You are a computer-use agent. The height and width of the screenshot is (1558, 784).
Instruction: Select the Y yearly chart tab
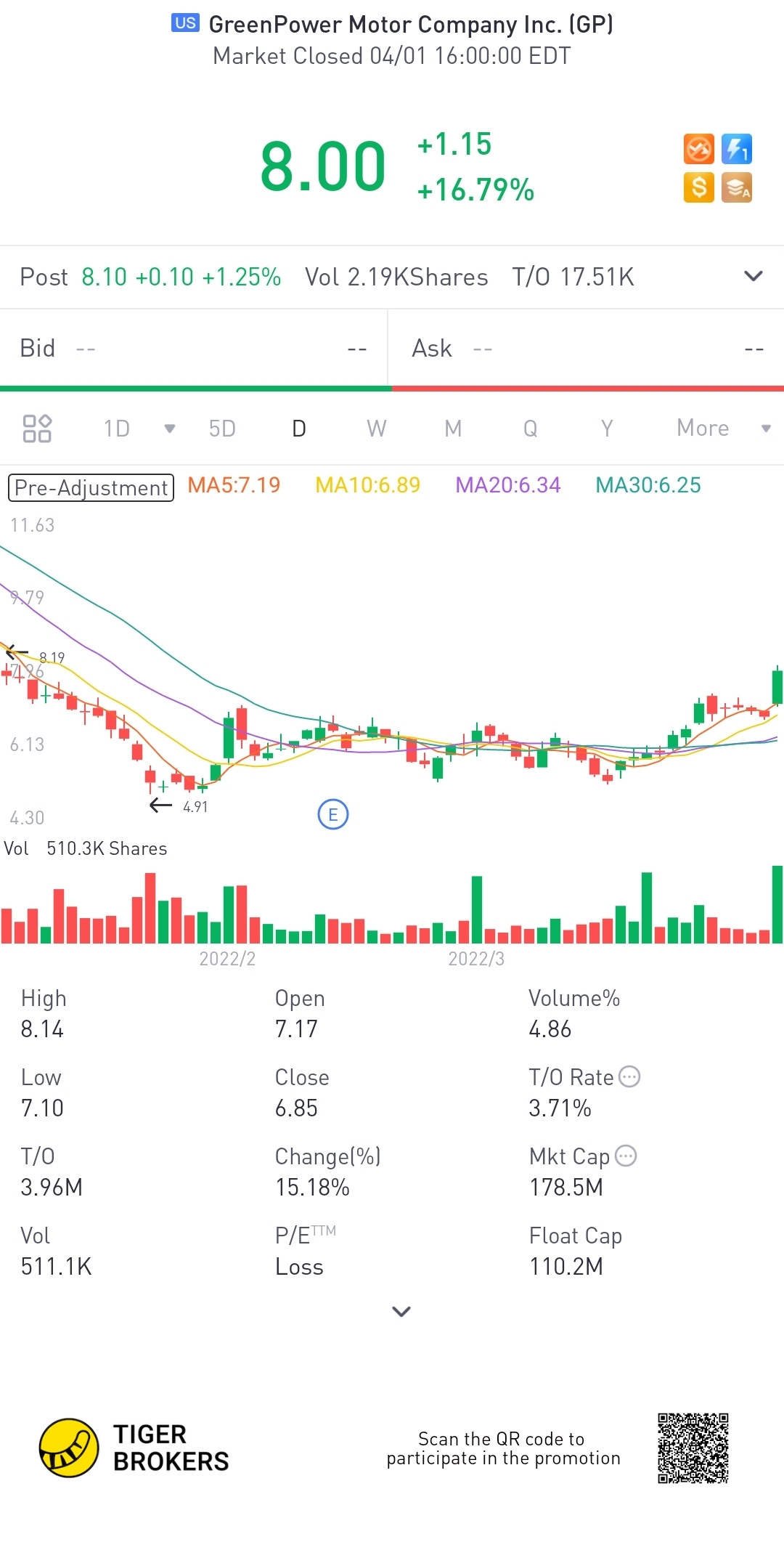(608, 429)
